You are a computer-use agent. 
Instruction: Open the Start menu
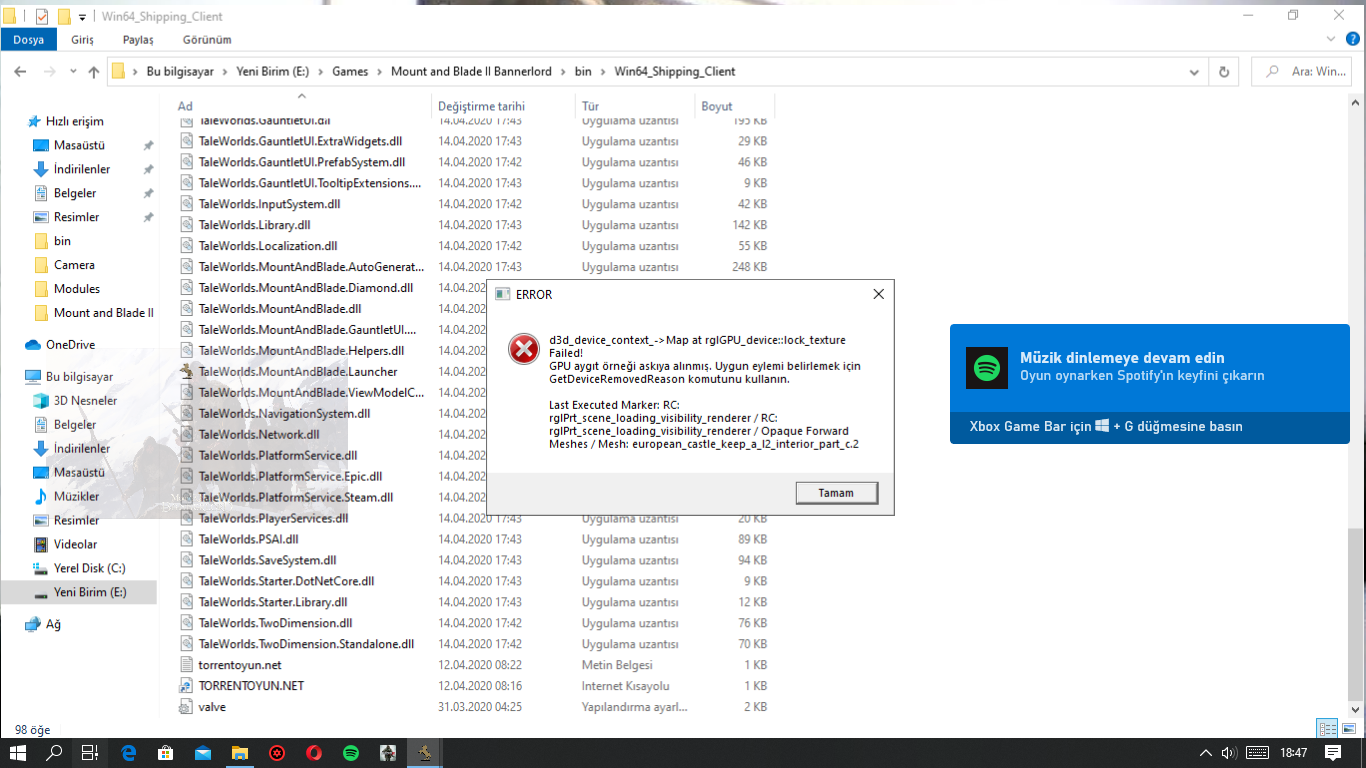[18, 753]
